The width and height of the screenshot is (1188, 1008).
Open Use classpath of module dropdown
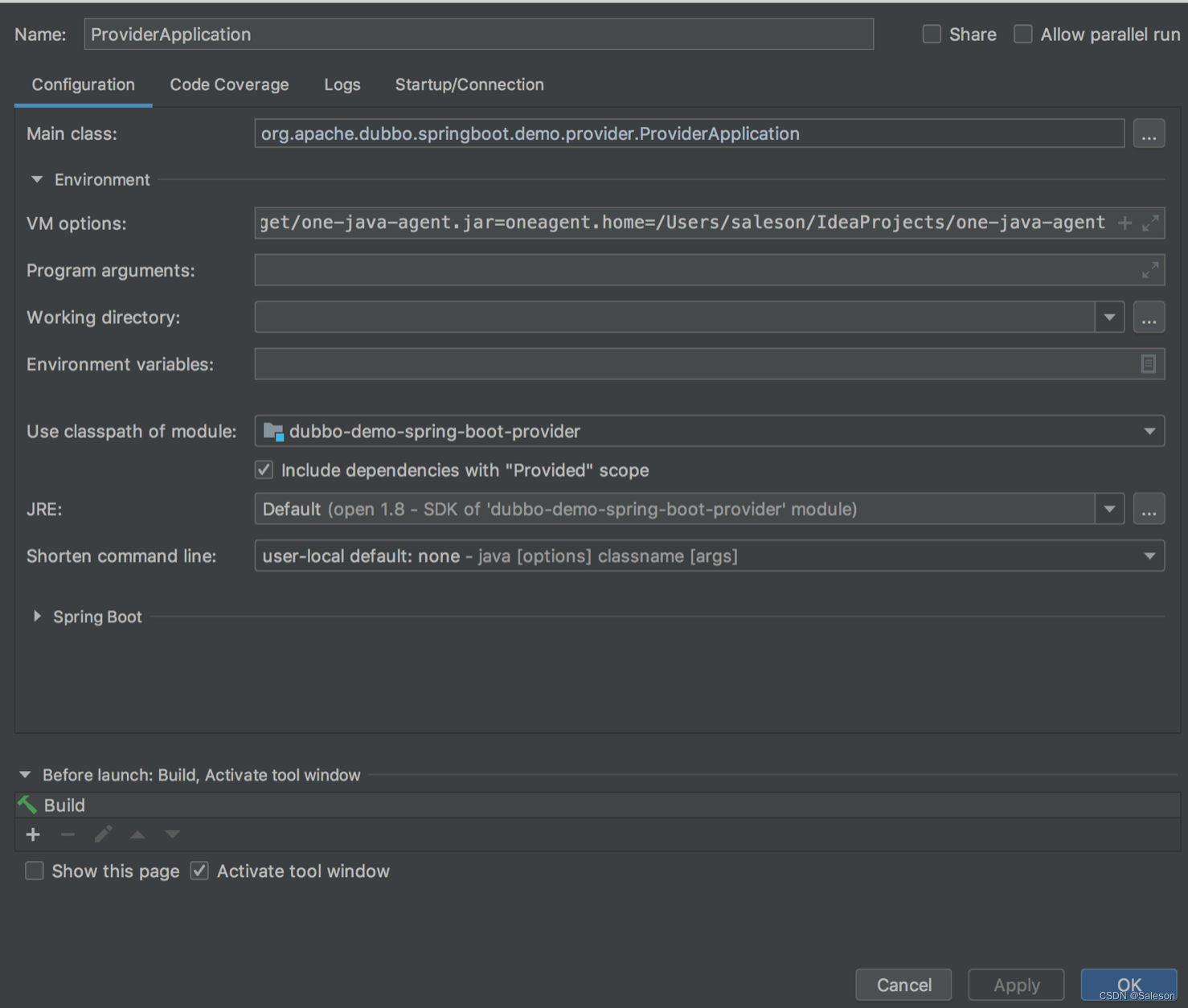(x=1149, y=432)
